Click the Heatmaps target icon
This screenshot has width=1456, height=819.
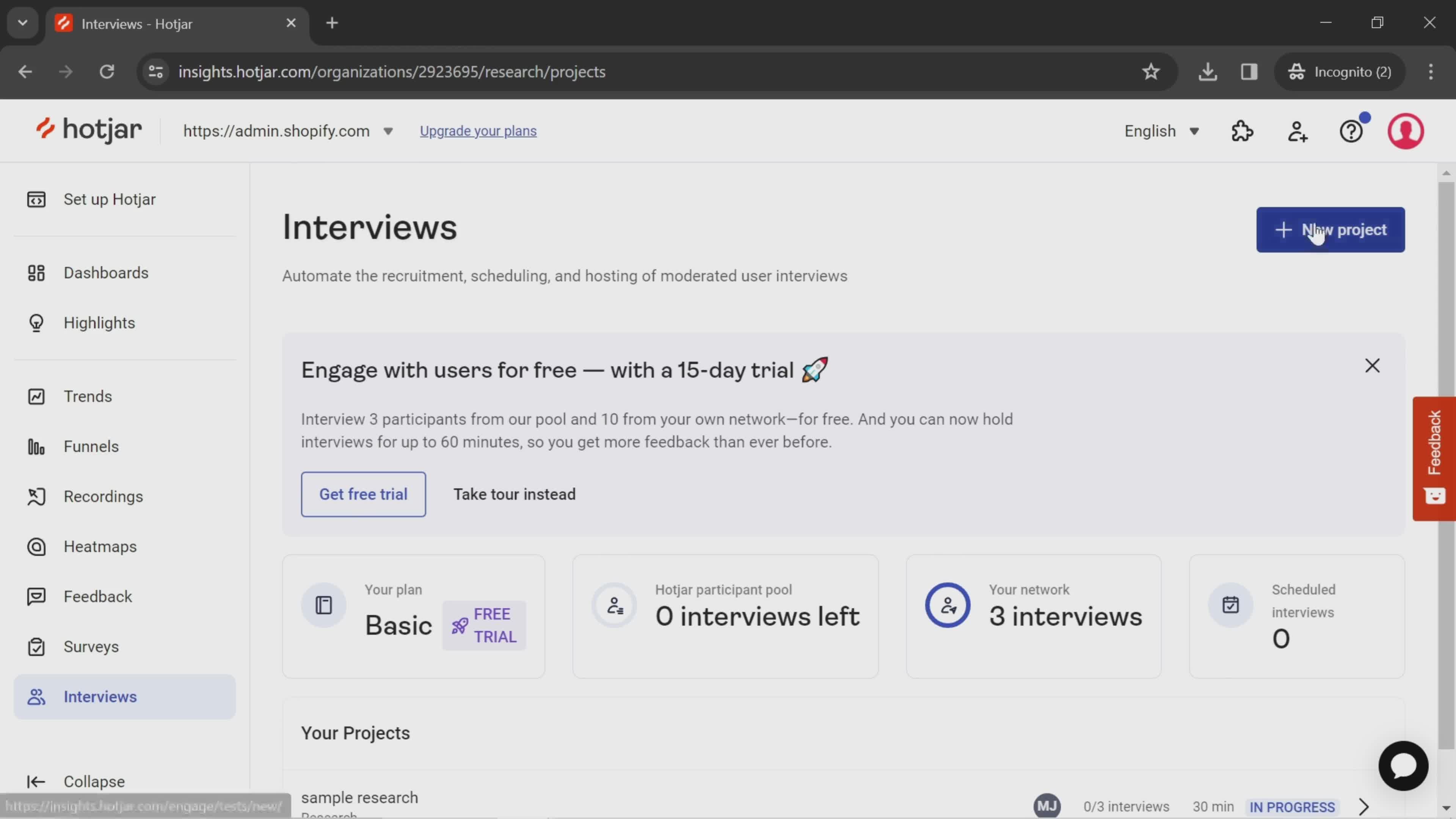click(36, 546)
